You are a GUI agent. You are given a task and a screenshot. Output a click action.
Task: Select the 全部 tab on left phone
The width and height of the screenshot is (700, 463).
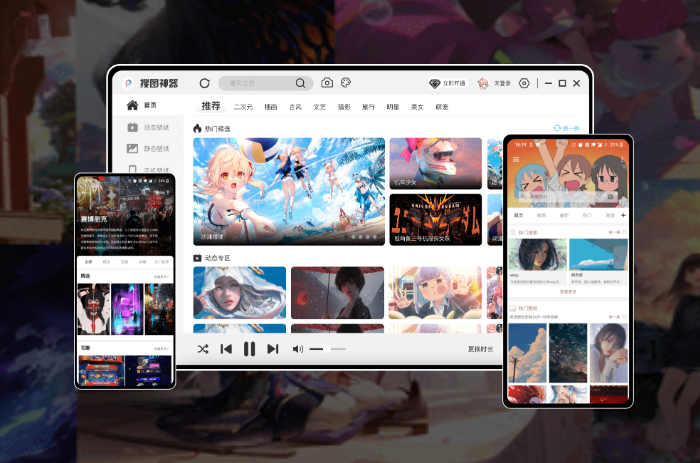(x=88, y=262)
